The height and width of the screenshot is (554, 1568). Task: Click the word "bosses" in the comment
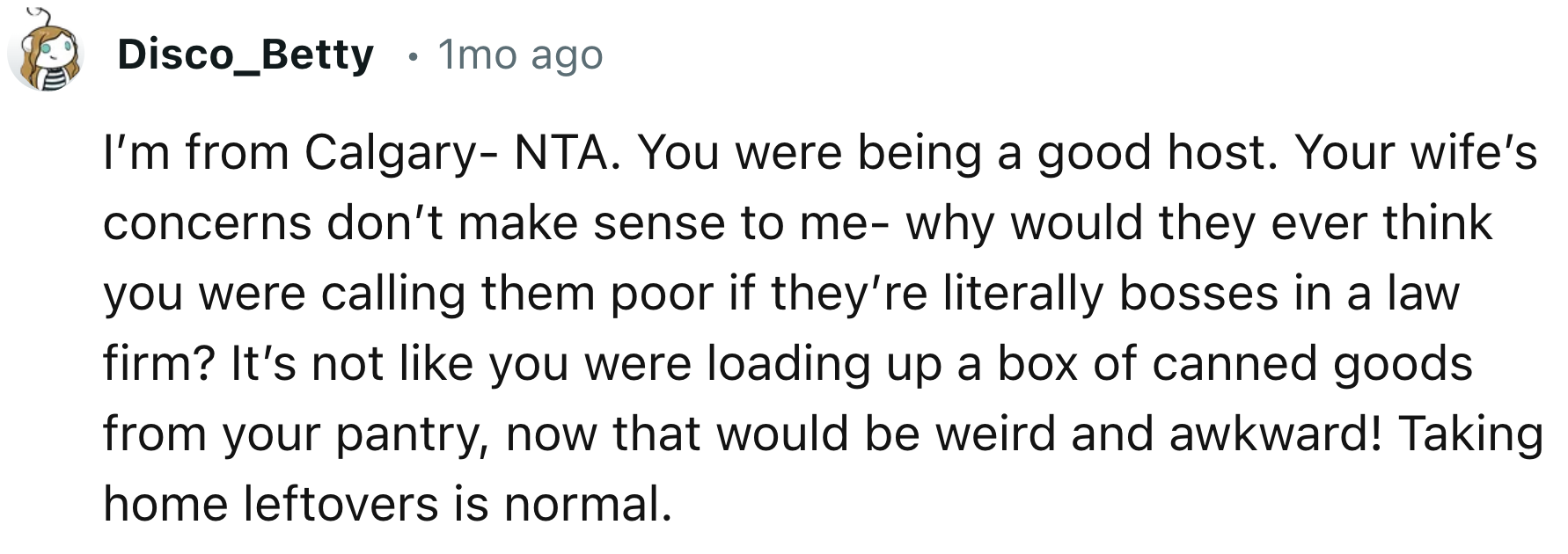pos(1198,294)
